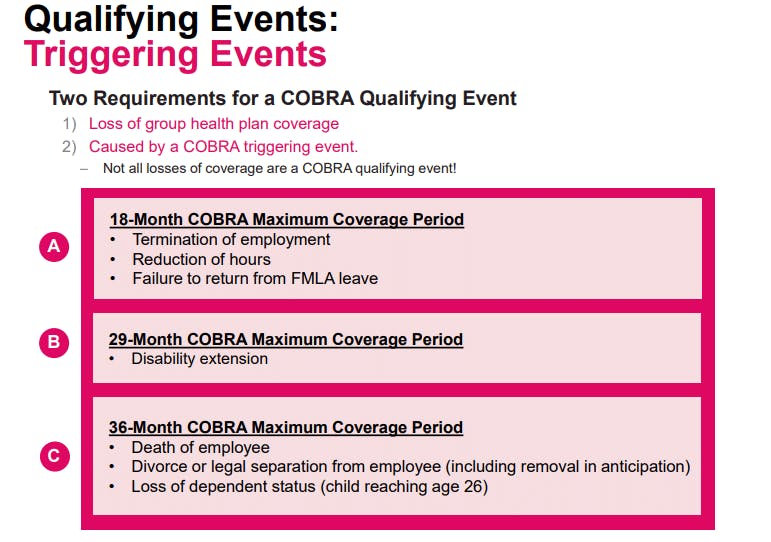Click Caused by a COBRA triggering event
This screenshot has height=542, width=771.
(x=223, y=147)
